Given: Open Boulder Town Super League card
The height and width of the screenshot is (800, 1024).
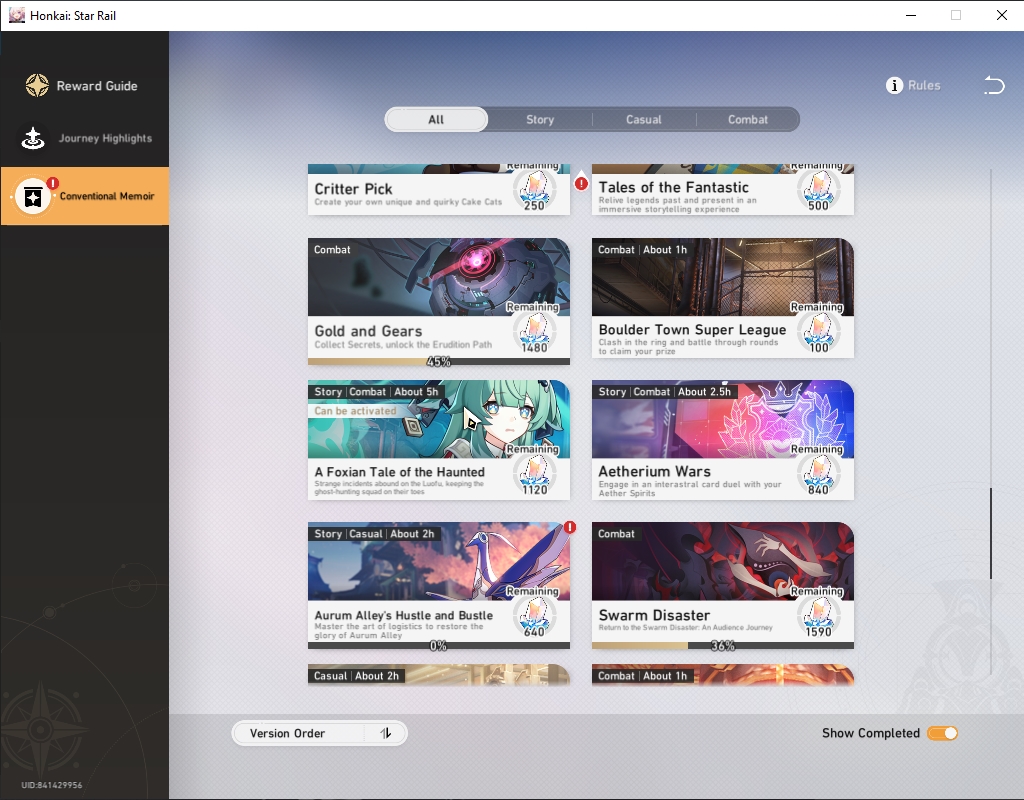Looking at the screenshot, I should tap(723, 298).
